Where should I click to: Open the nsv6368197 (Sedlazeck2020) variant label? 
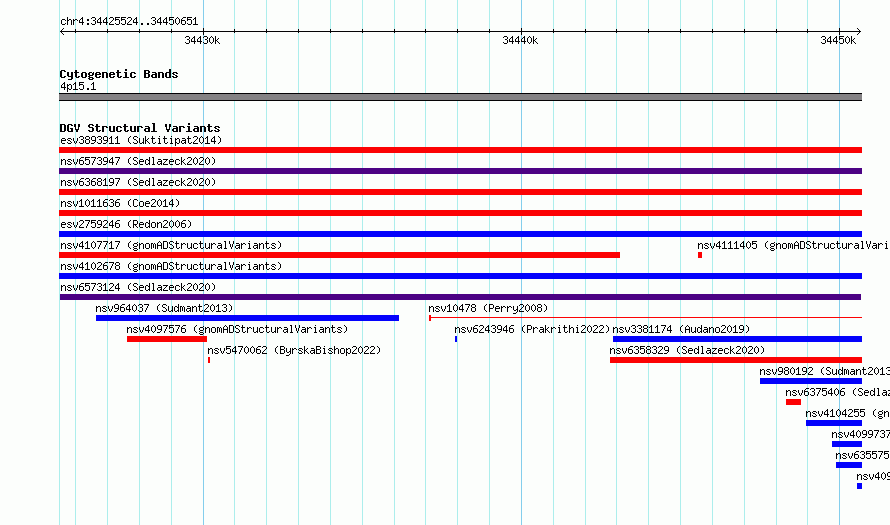138,182
